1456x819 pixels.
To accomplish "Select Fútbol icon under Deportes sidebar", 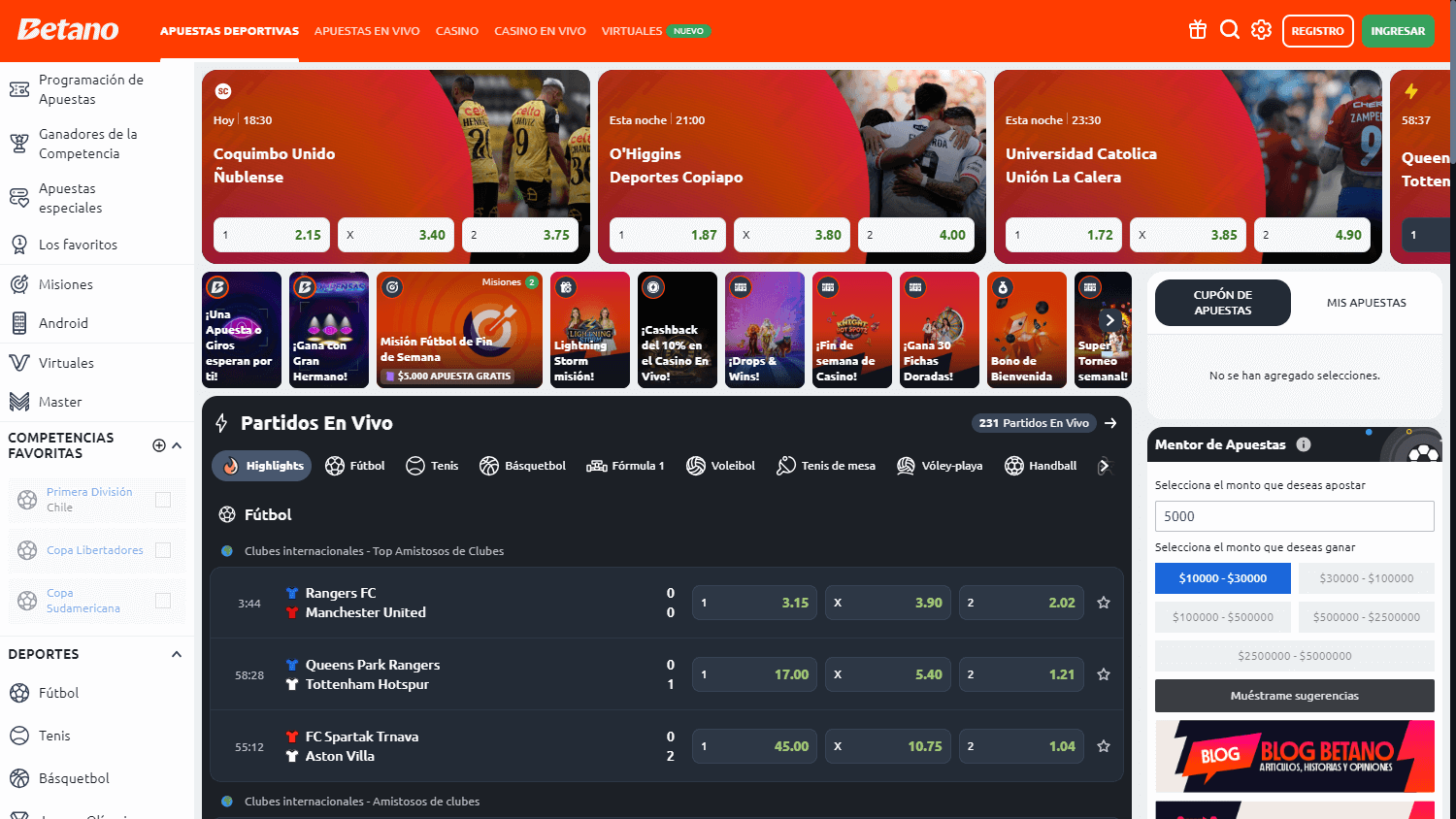I will click(x=19, y=693).
